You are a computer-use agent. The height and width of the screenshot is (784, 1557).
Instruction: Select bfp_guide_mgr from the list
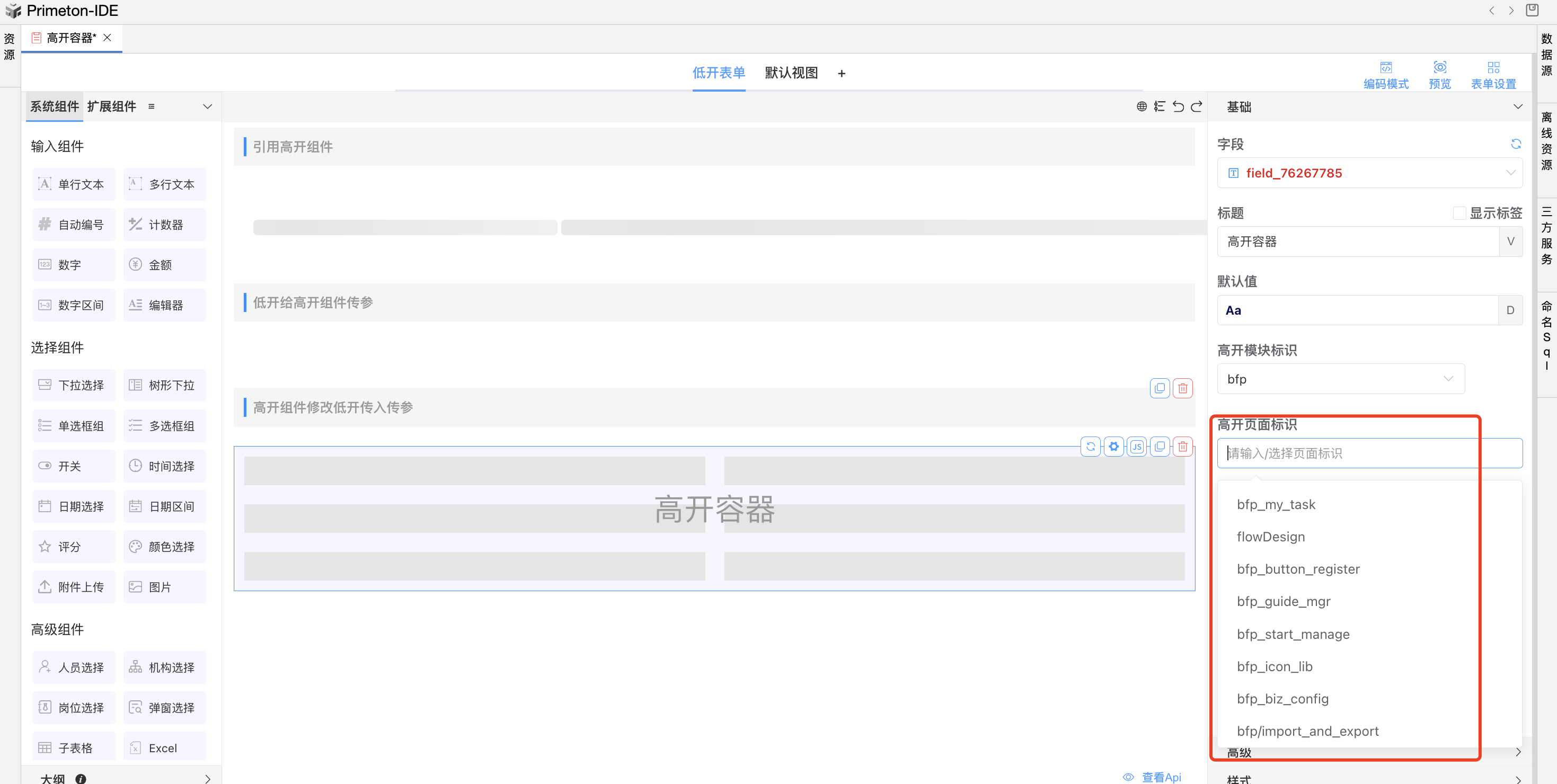[1283, 601]
